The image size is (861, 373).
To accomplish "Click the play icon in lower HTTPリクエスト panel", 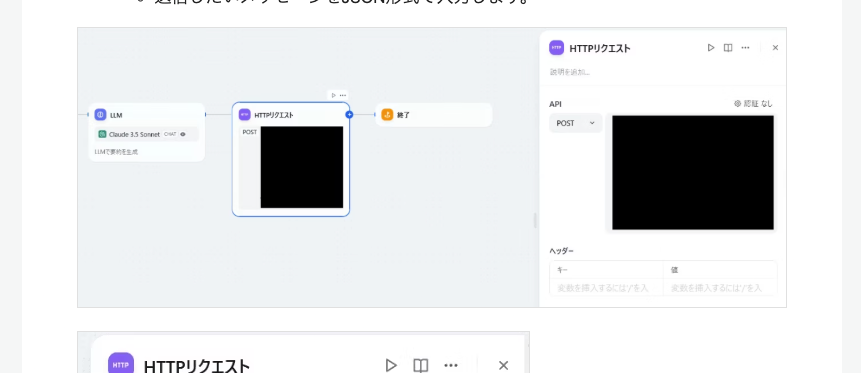I will point(390,365).
